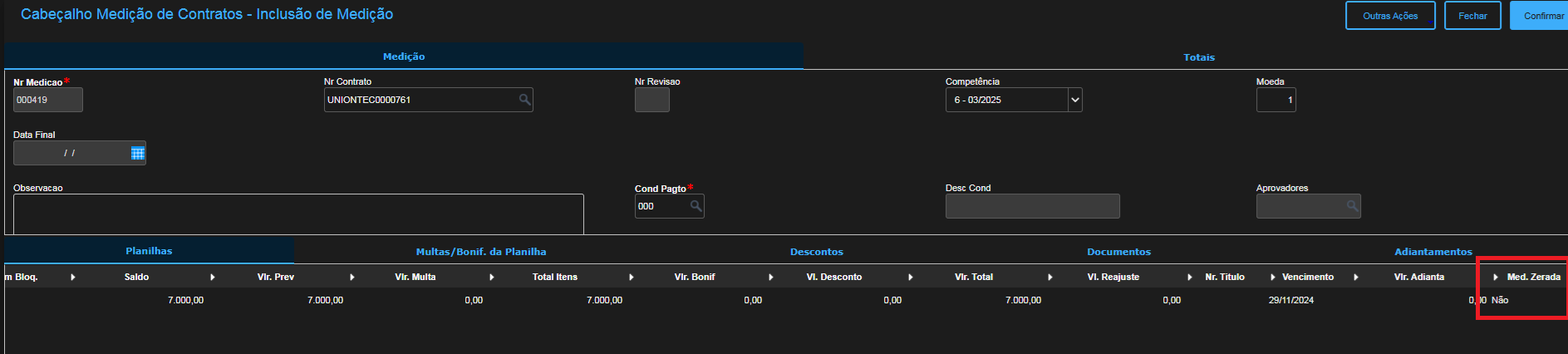The image size is (1568, 354).
Task: Click the Aprovadores lookup magnifier icon
Action: [1352, 206]
